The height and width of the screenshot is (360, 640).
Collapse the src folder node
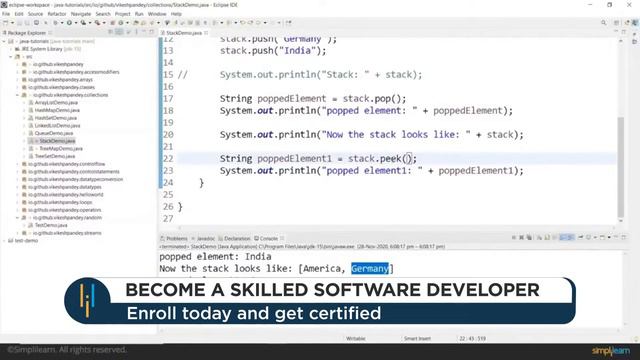point(11,57)
